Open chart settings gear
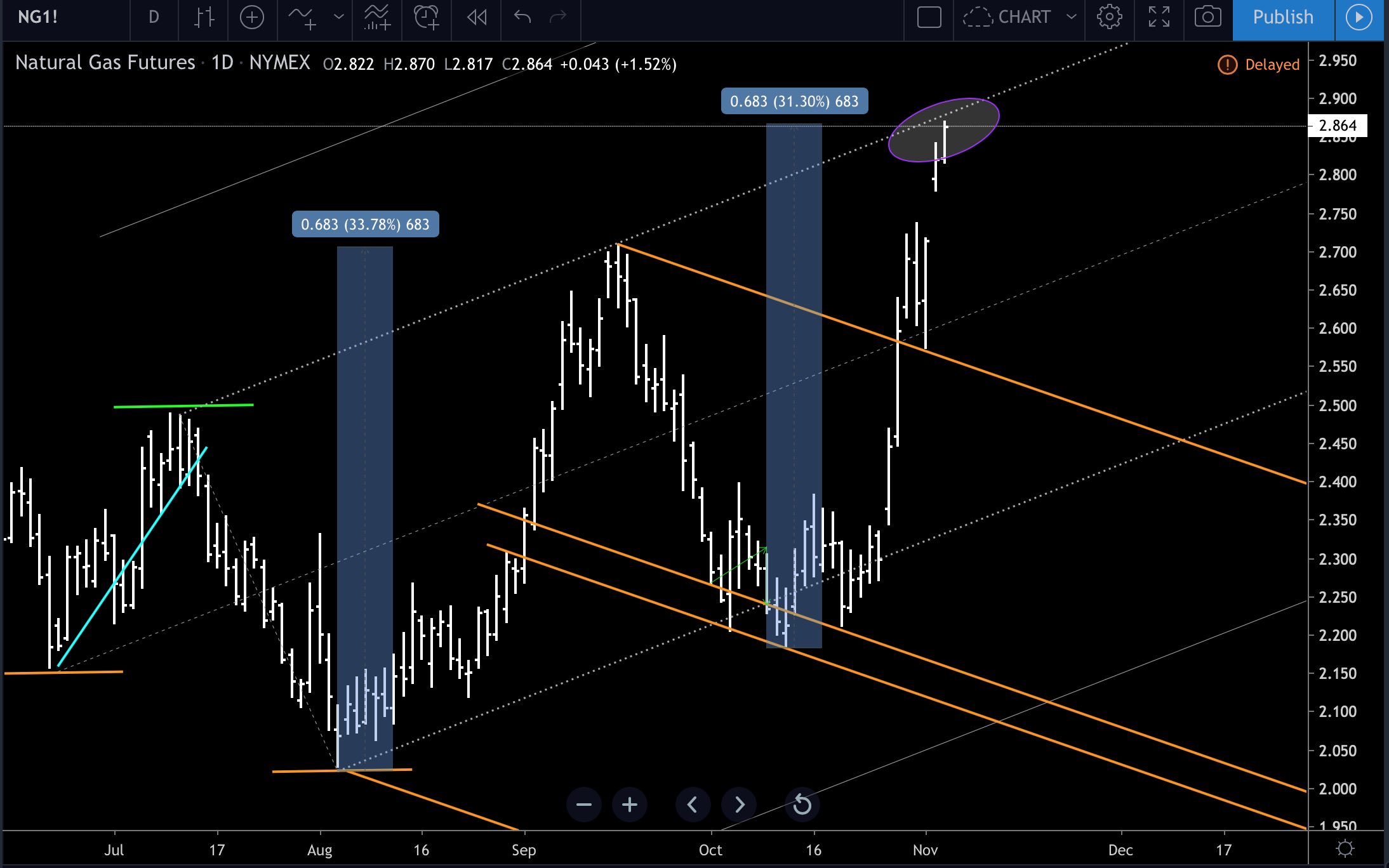The width and height of the screenshot is (1389, 868). click(1109, 17)
